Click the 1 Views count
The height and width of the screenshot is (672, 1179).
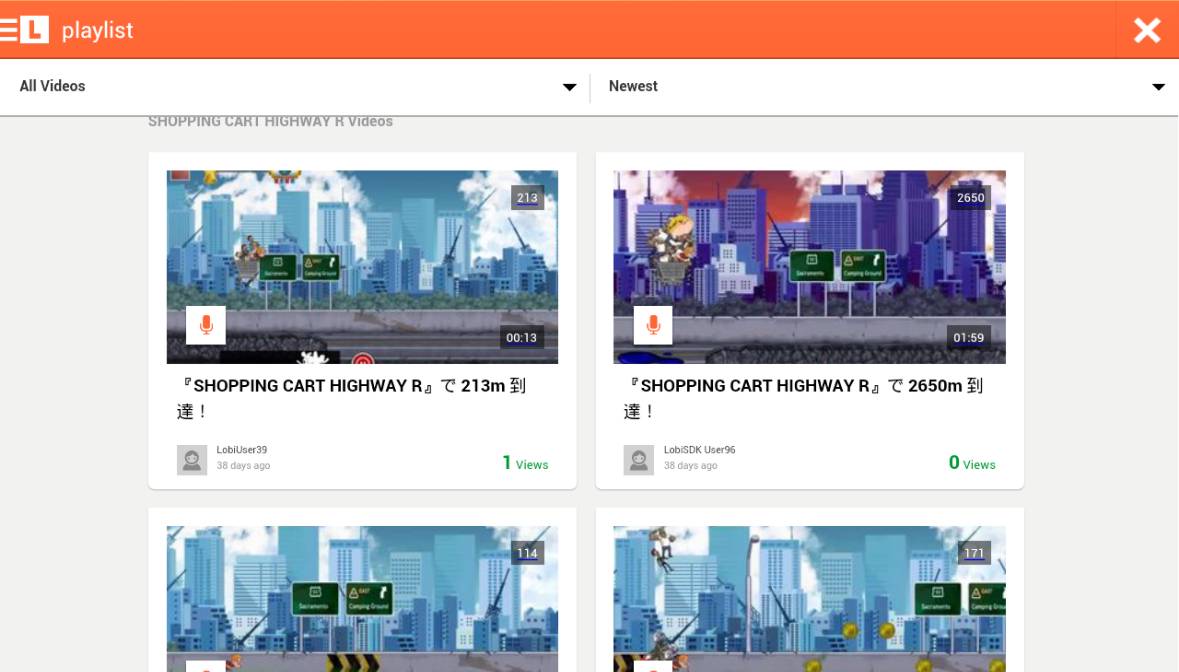click(525, 463)
